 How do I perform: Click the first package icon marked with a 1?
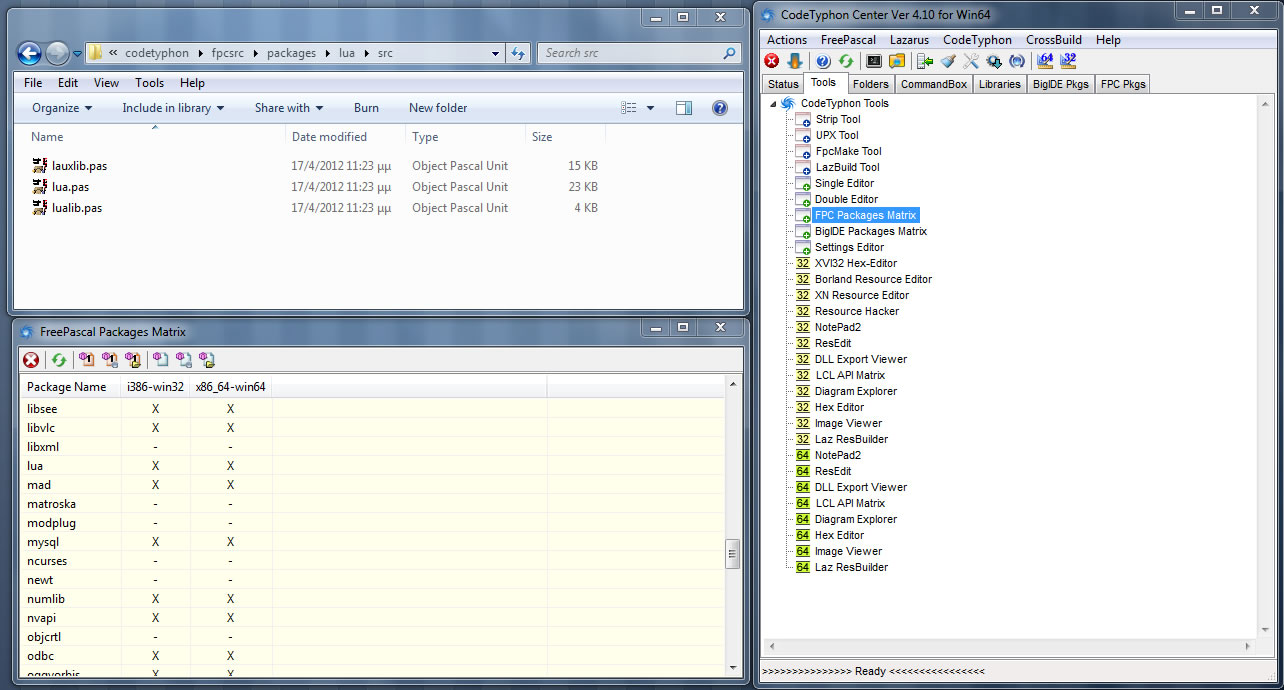pyautogui.click(x=87, y=360)
